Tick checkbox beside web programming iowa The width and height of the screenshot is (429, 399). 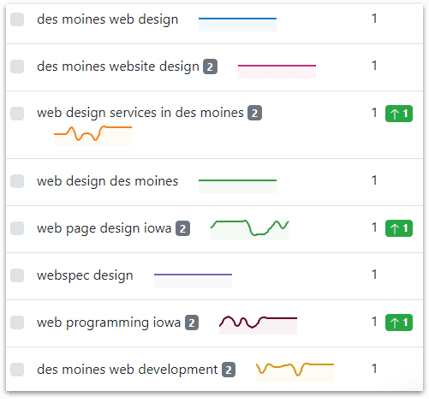17,322
